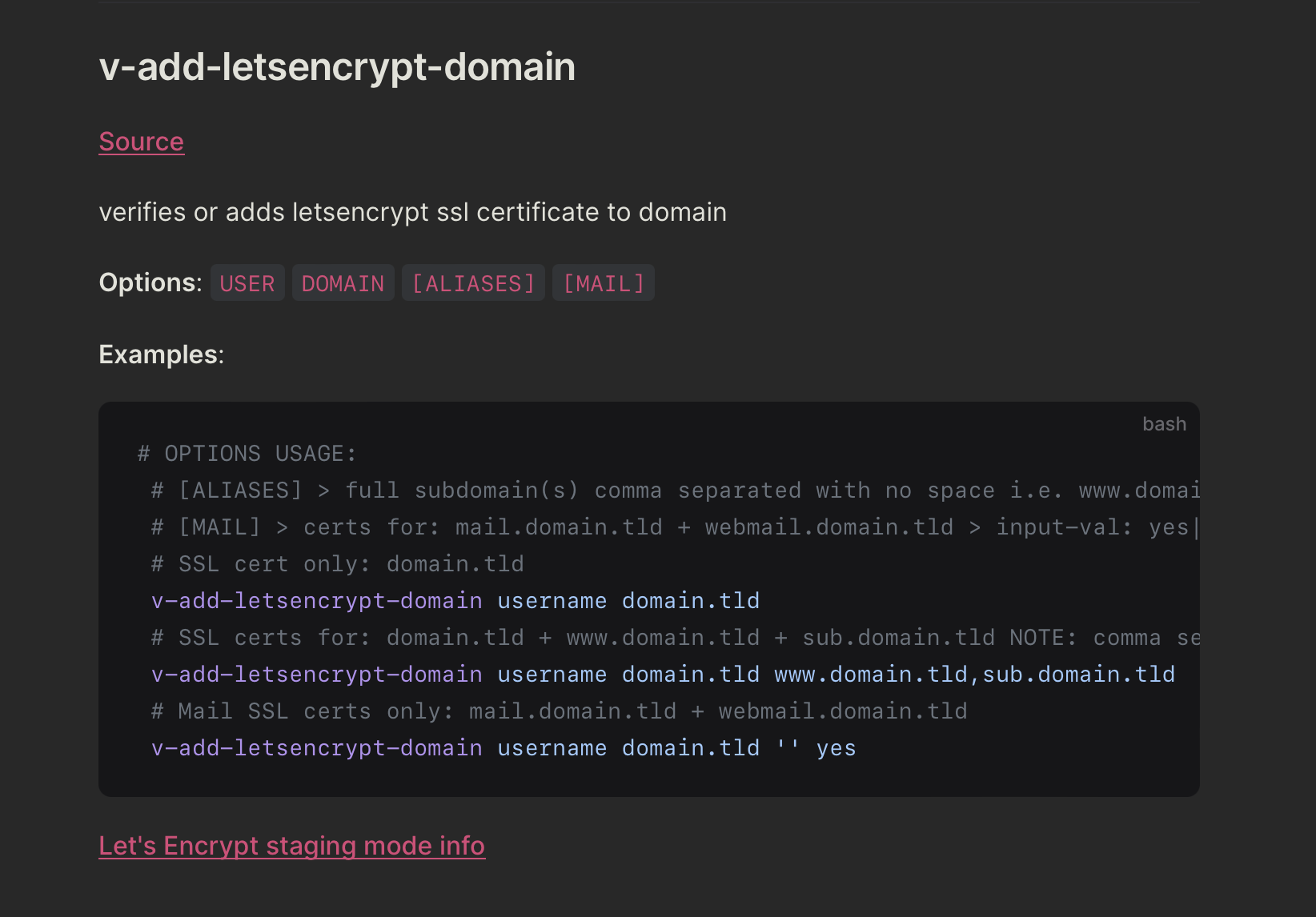
Task: Click 'www.domain.tld,sub.domain.tld' argument in code
Action: (x=974, y=675)
